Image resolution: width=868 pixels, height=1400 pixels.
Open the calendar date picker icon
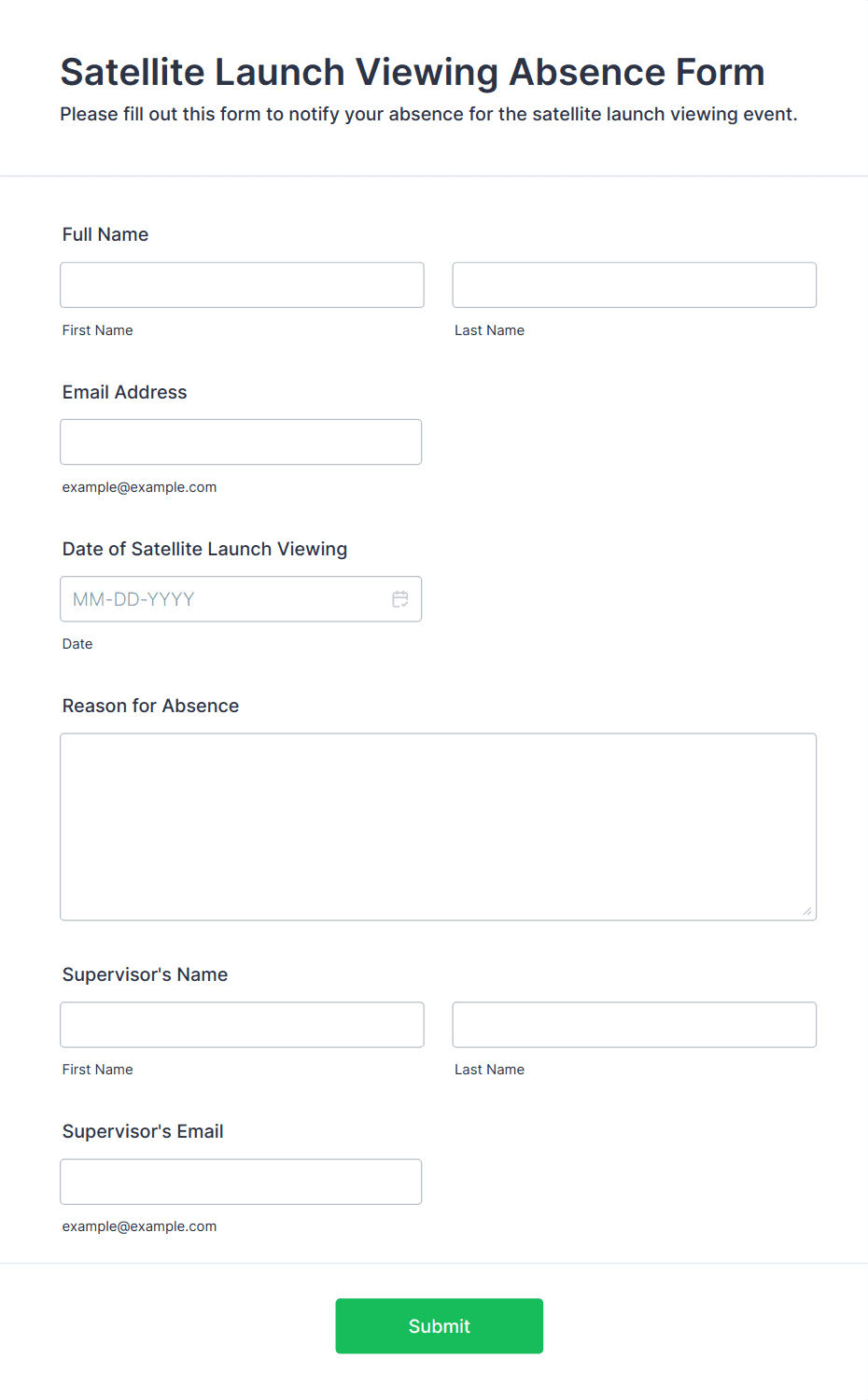click(400, 599)
